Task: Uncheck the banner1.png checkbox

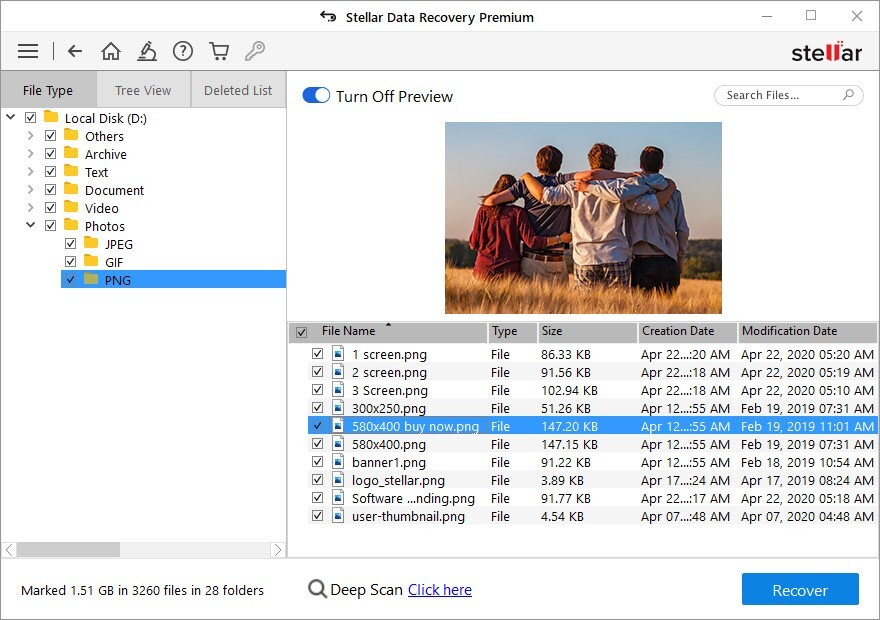Action: click(318, 462)
